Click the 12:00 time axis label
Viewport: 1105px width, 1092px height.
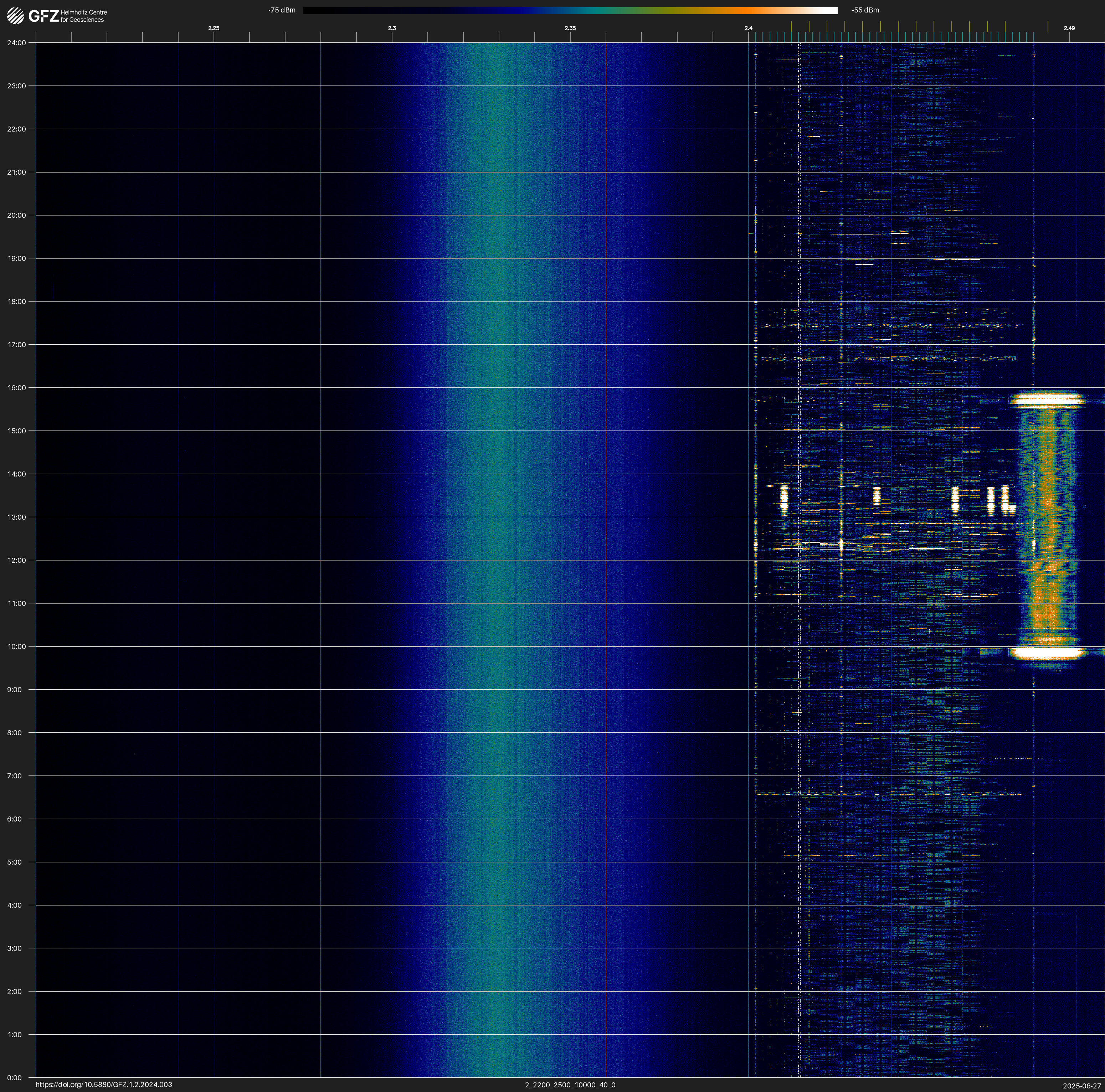pos(17,560)
